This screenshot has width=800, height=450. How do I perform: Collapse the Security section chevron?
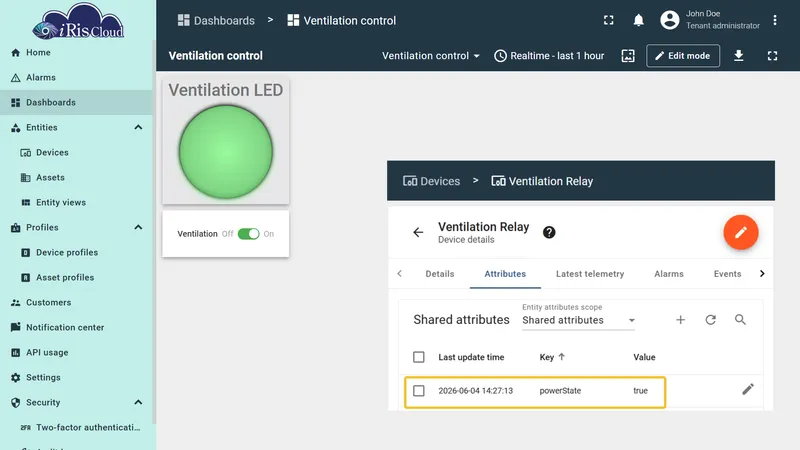(138, 403)
